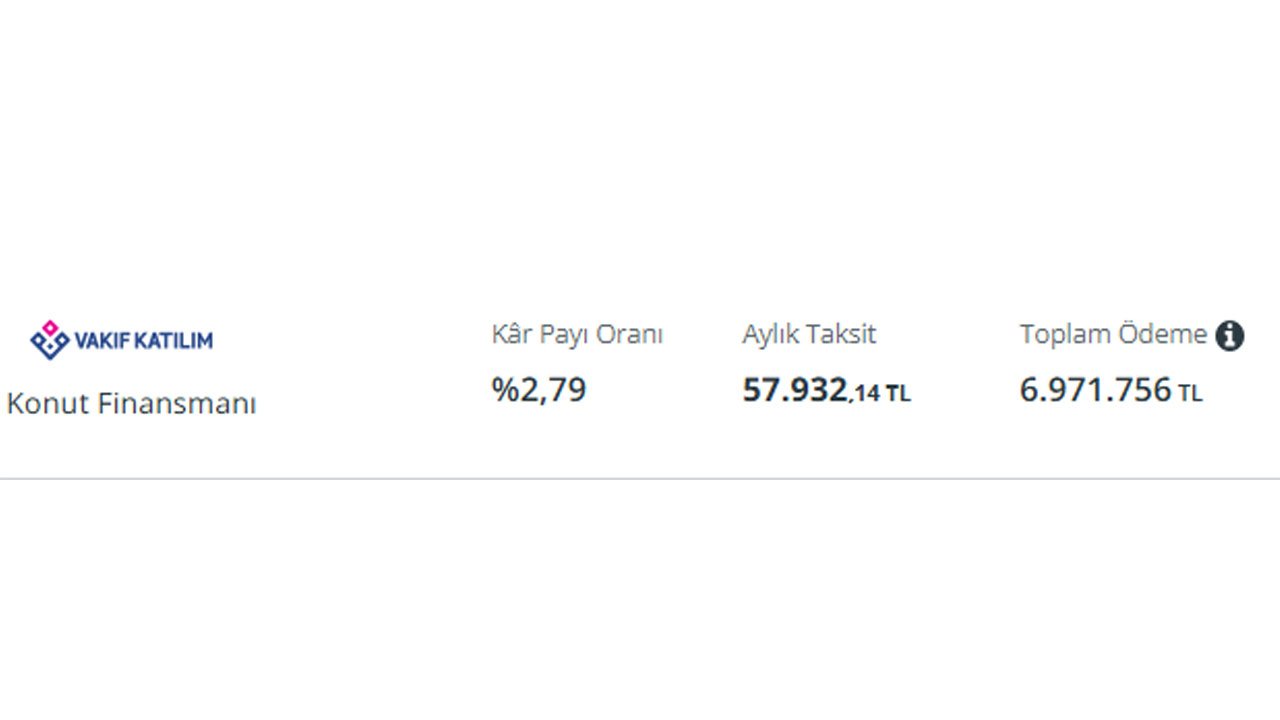Click the VAKIF KATILIM wordmark text

point(144,341)
